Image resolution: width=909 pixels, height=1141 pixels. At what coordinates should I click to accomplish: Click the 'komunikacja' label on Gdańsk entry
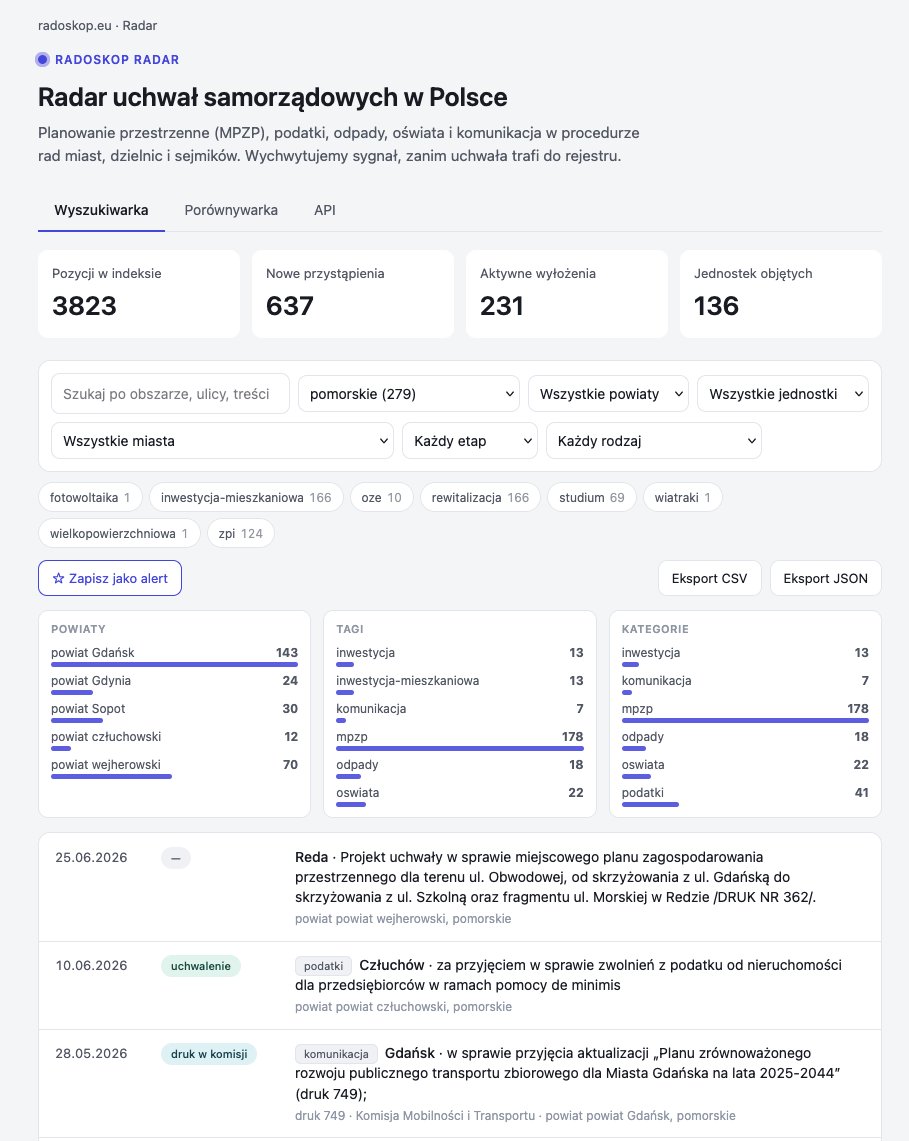coord(336,1054)
